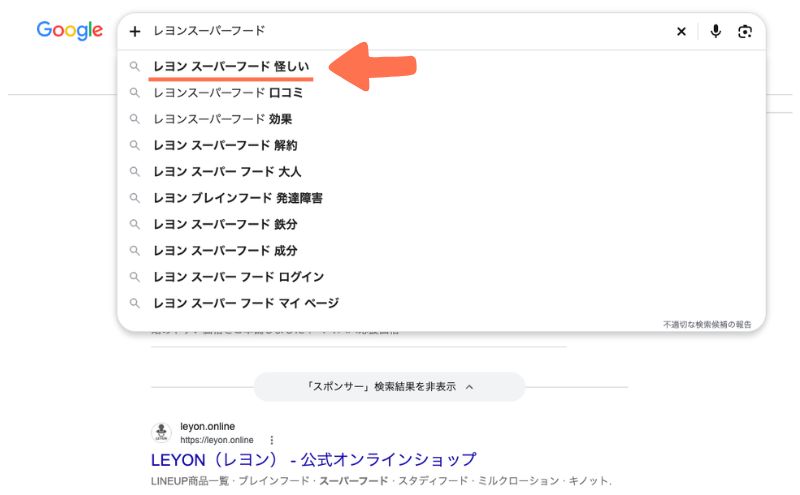800x495 pixels.
Task: Click magnifier icon beside 口コミ suggestion
Action: [x=134, y=92]
